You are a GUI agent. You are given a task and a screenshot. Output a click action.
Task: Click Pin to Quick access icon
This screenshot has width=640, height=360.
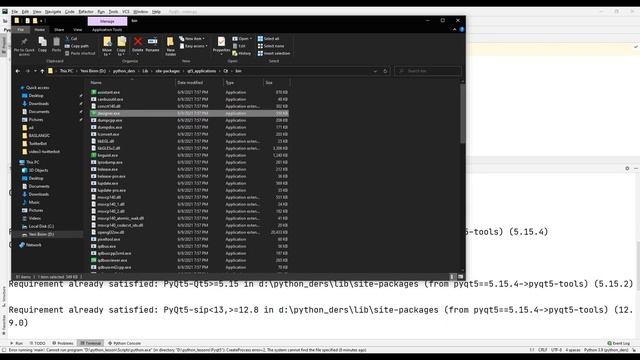24,42
